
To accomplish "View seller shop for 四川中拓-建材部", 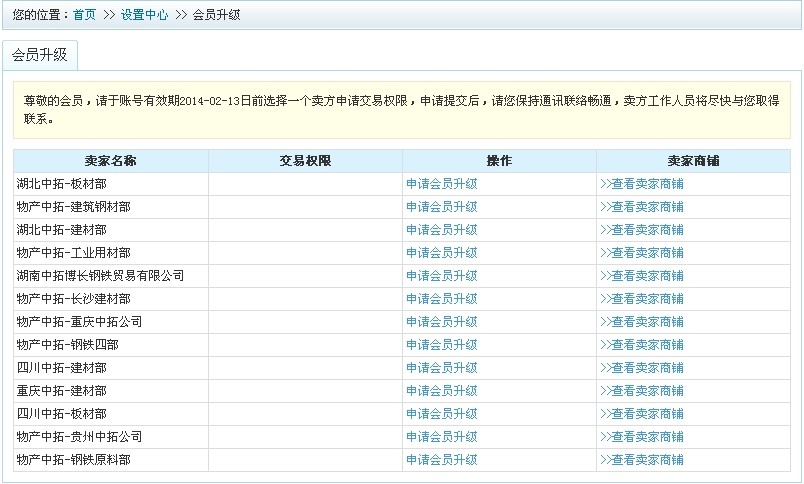I will [642, 367].
